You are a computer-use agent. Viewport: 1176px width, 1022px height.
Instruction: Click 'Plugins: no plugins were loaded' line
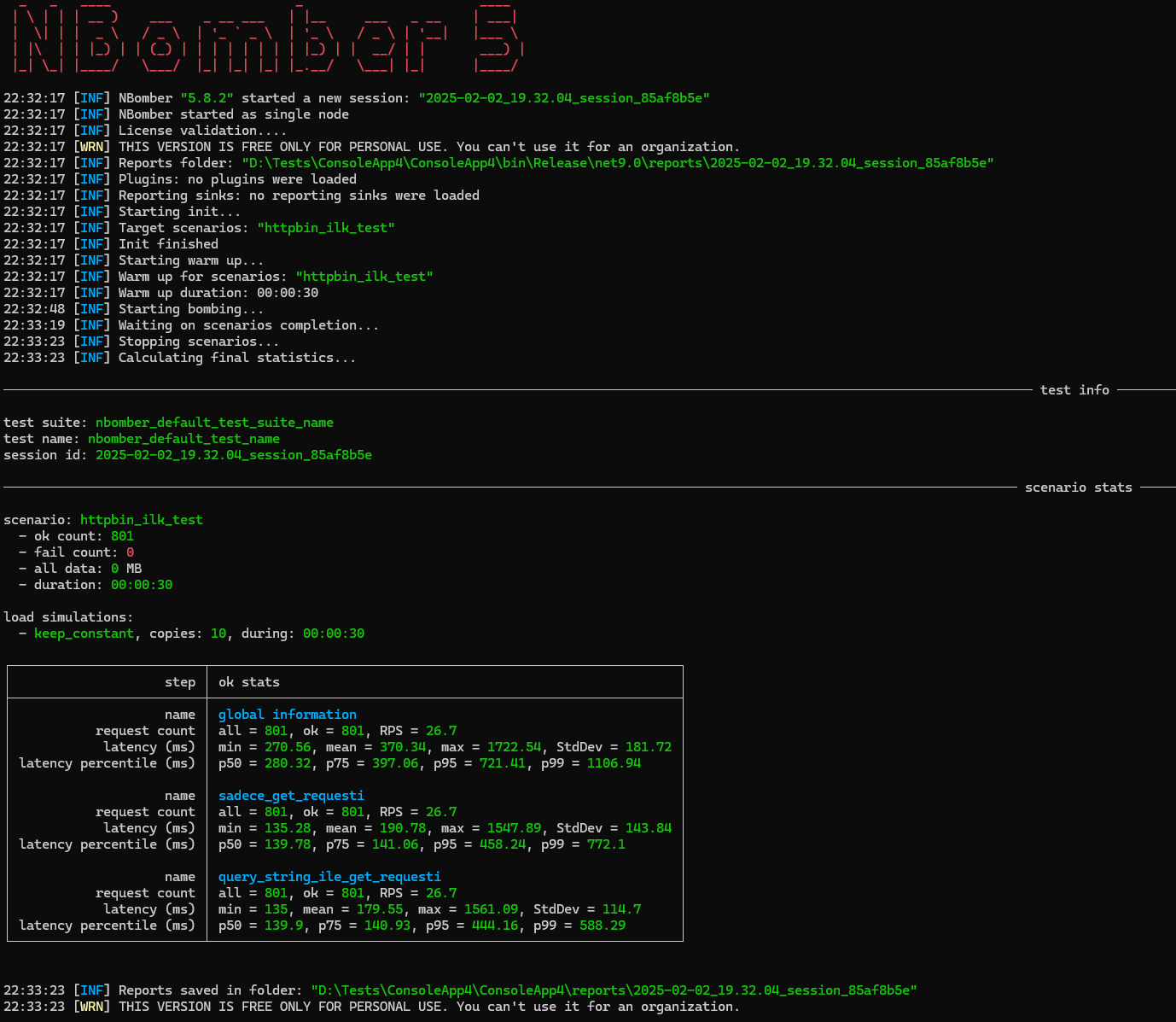point(237,179)
